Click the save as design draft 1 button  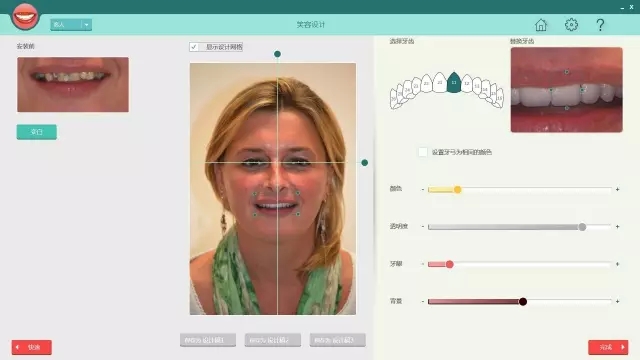[208, 340]
